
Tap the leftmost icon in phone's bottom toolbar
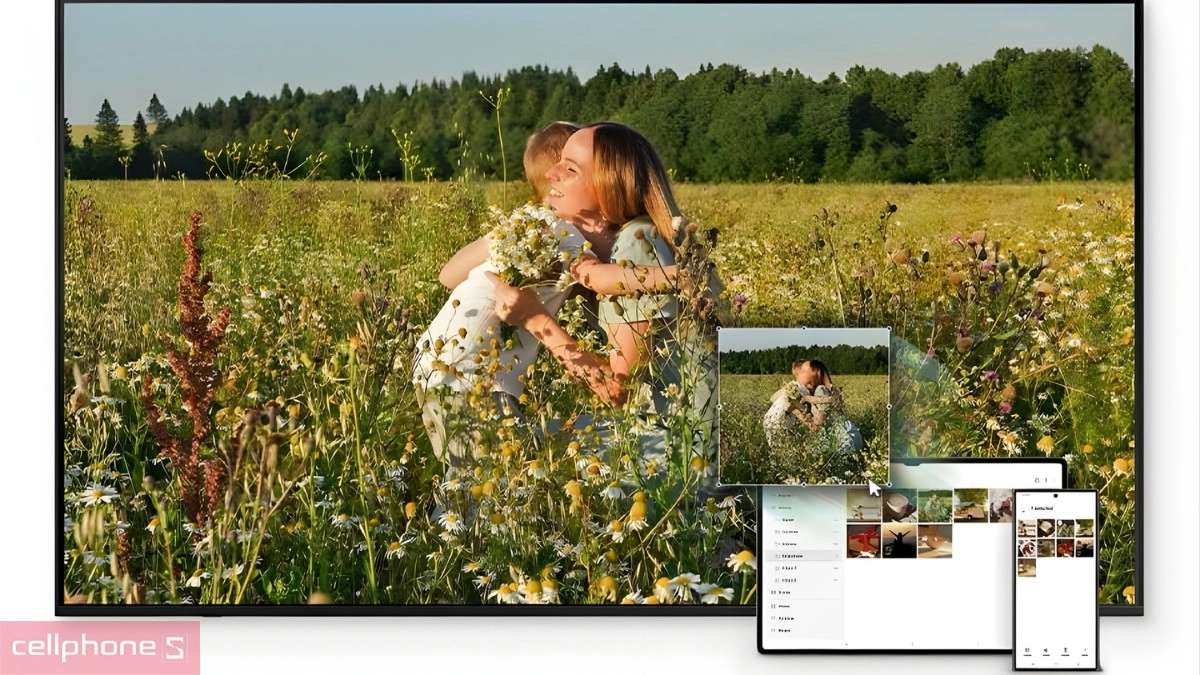coord(1026,651)
